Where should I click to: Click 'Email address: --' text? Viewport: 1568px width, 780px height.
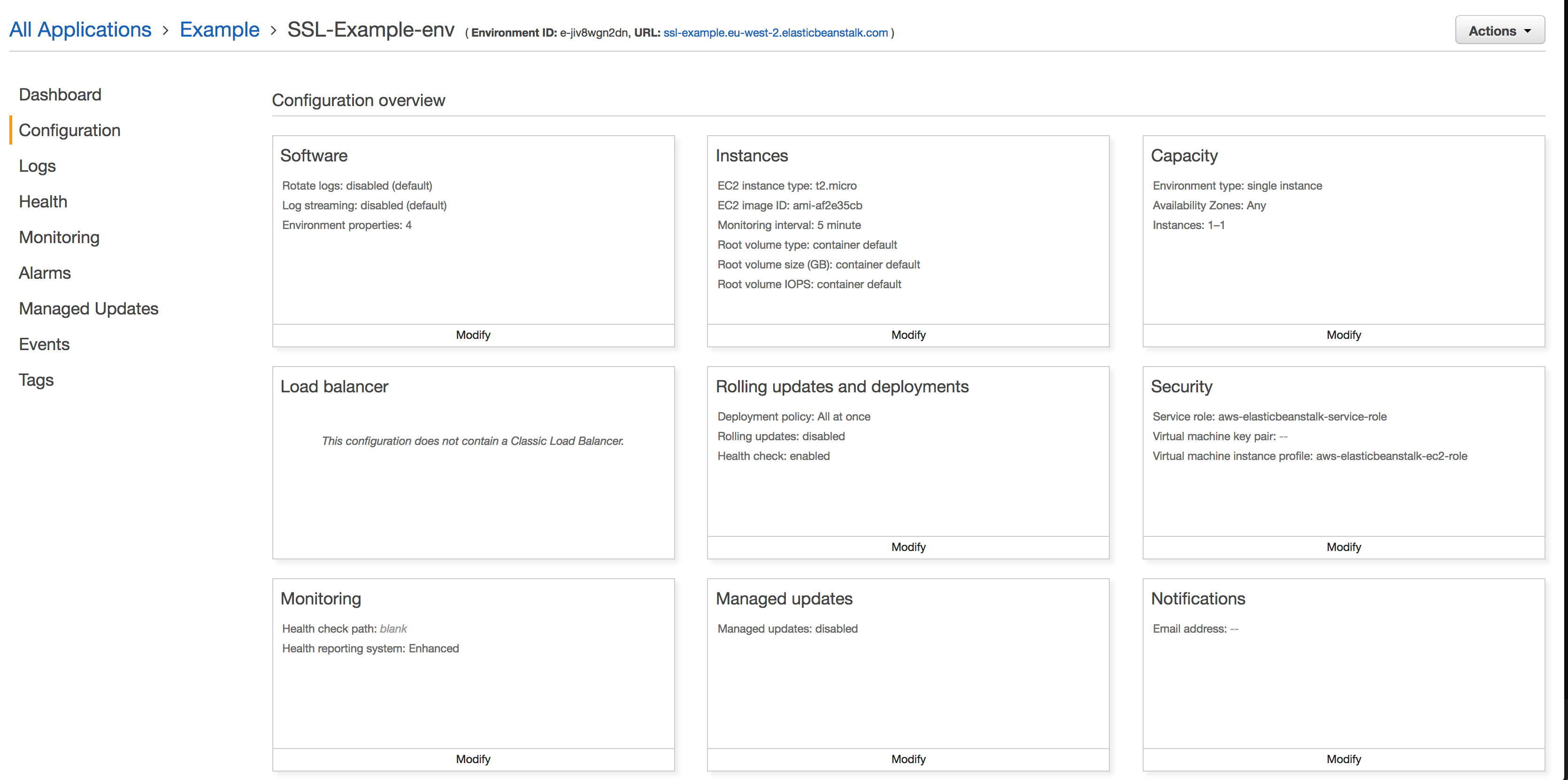click(1195, 629)
